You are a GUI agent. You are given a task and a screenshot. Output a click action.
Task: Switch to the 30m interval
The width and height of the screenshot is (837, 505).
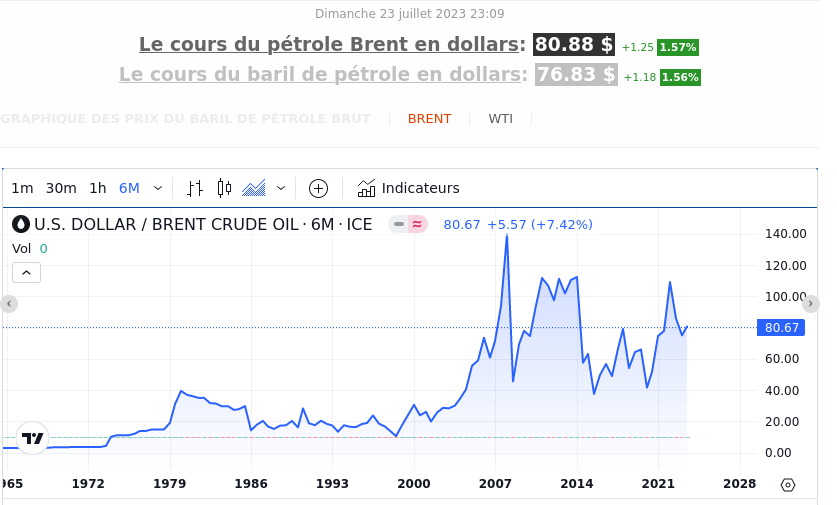coord(61,188)
